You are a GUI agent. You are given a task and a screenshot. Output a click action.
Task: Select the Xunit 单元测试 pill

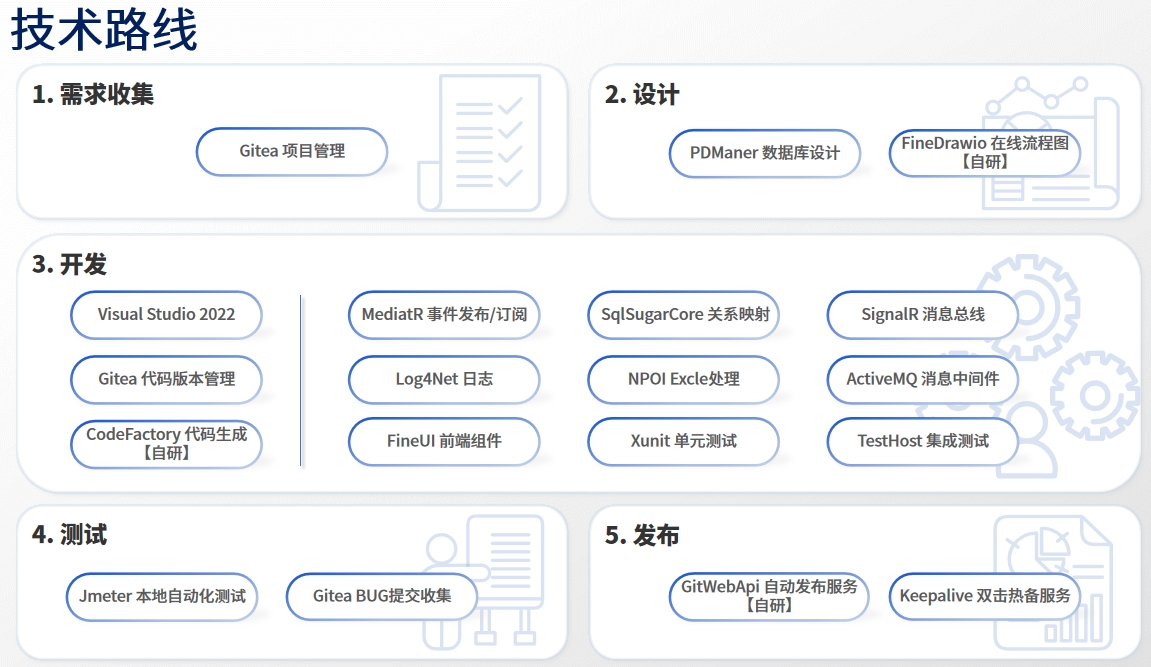tap(683, 442)
